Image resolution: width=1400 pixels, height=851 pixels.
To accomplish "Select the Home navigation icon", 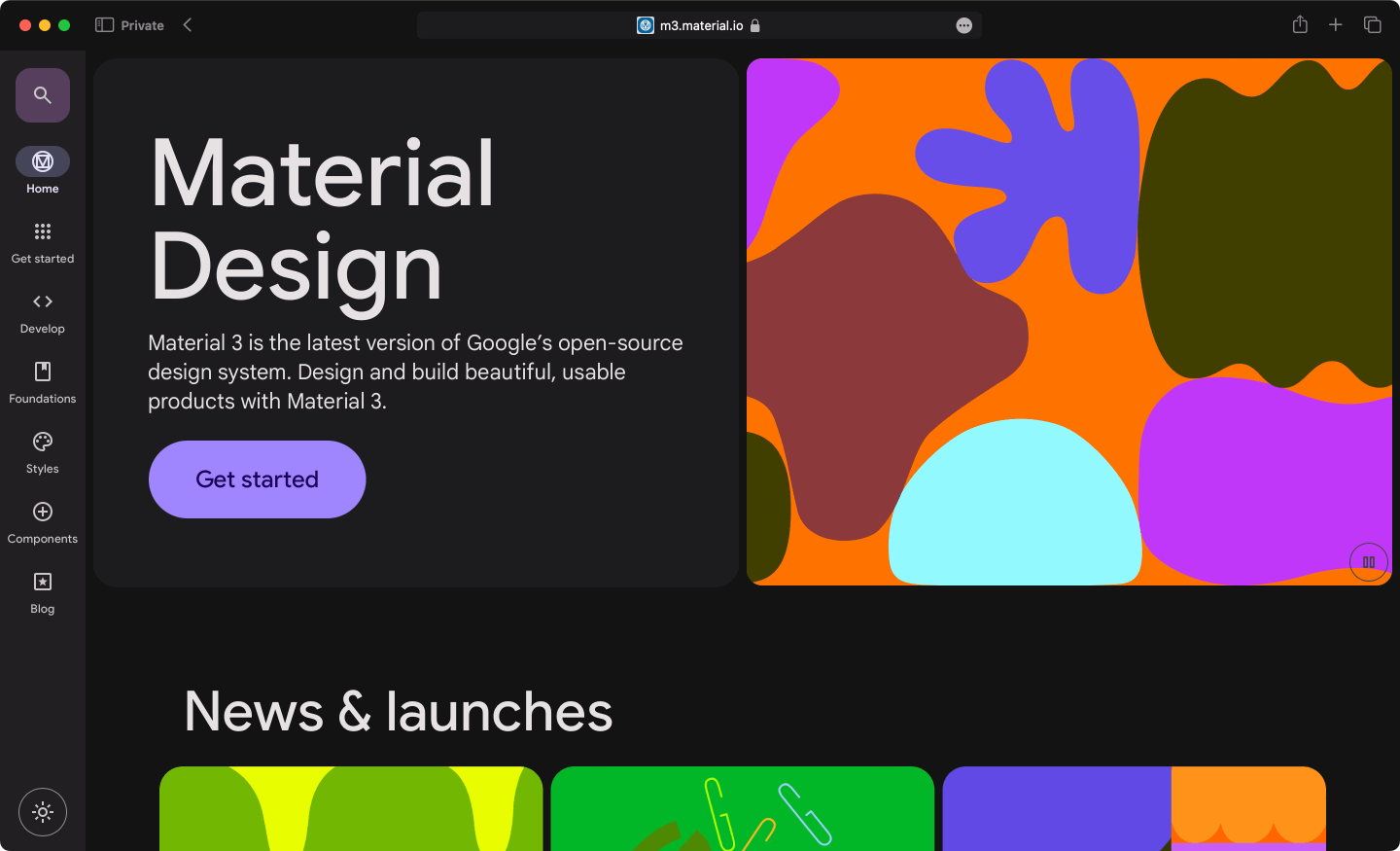I will 43,161.
